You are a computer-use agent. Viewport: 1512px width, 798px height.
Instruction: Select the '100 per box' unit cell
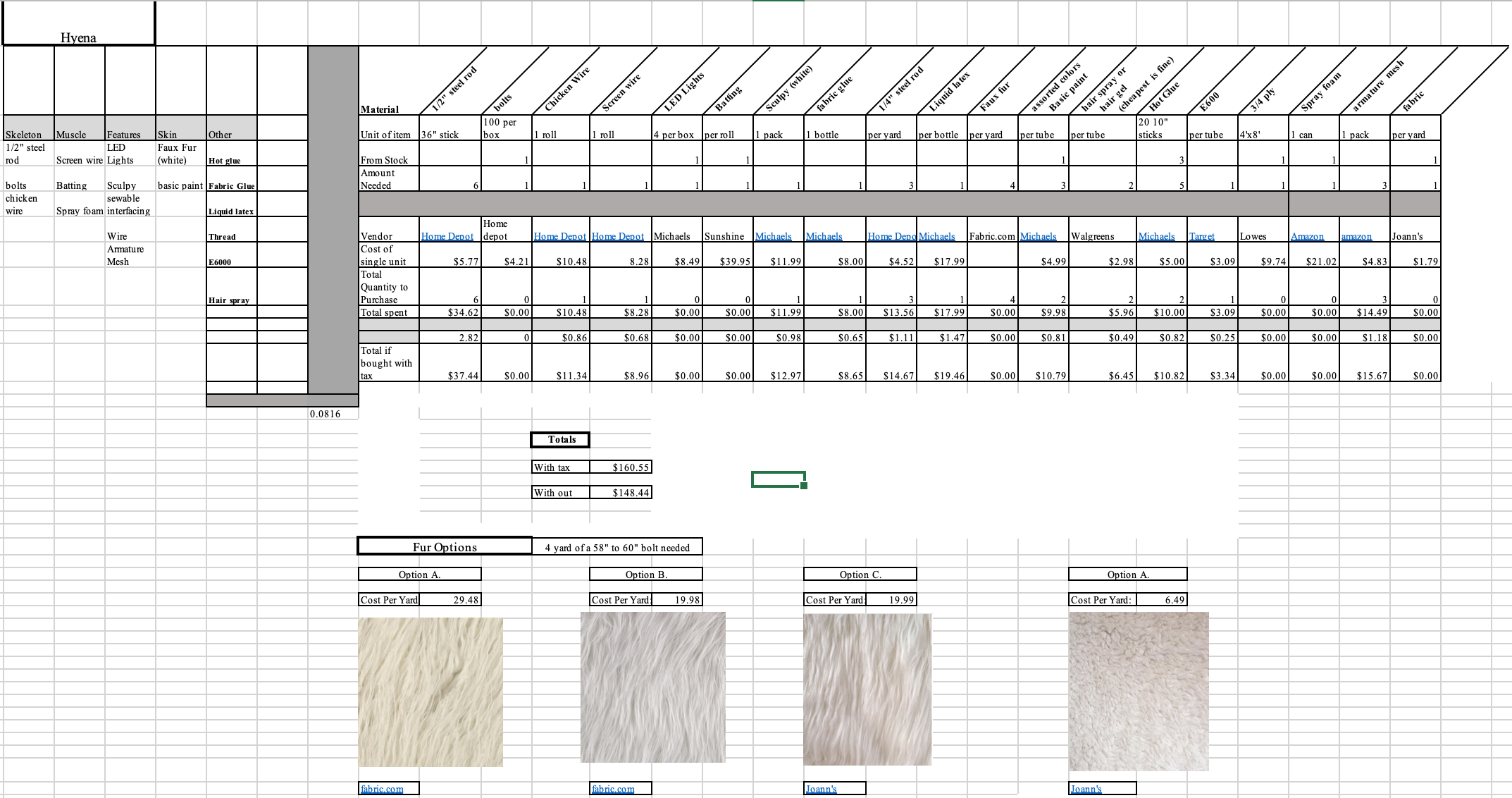507,128
